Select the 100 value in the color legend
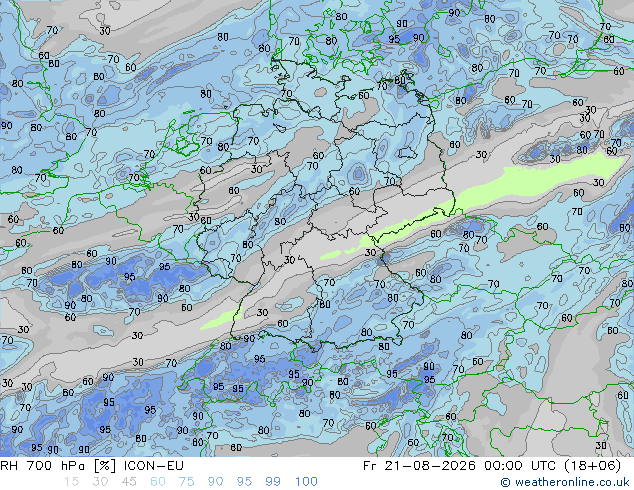The image size is (634, 490). (306, 482)
